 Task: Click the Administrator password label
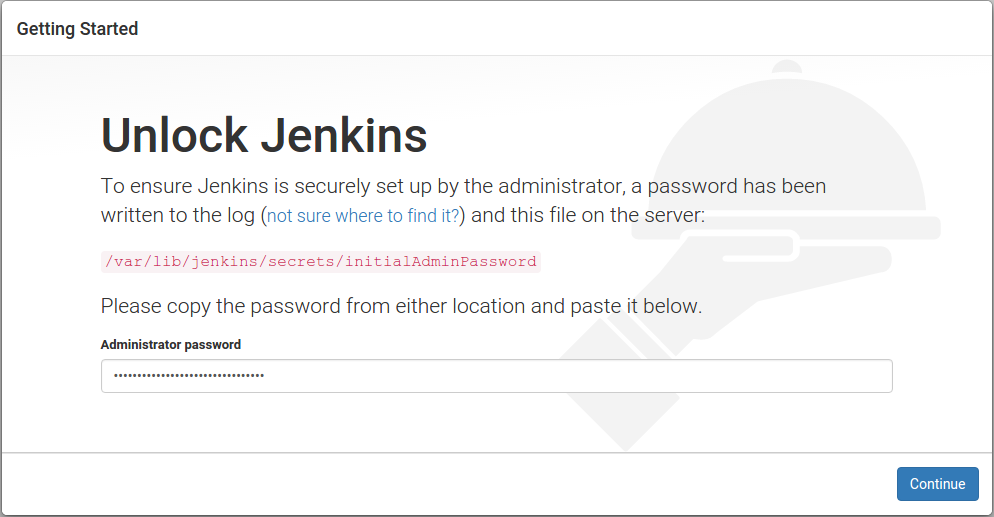171,345
